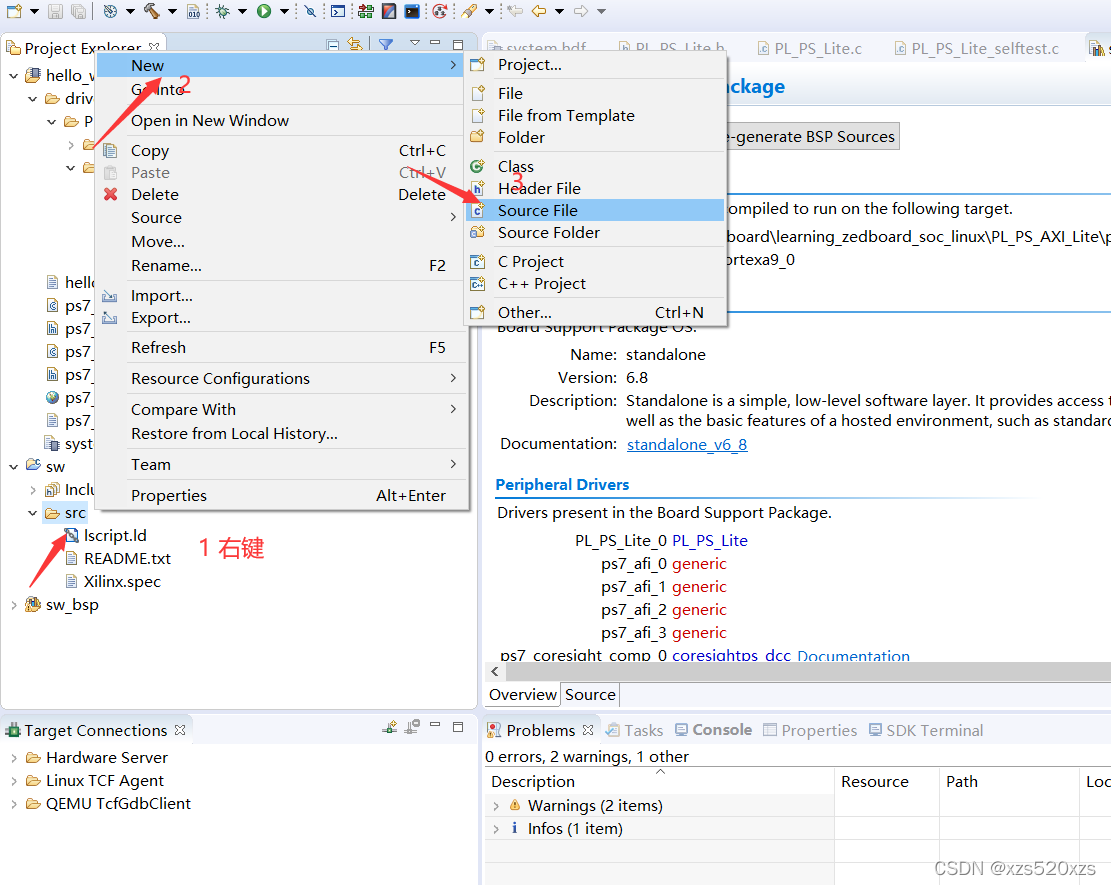This screenshot has width=1111, height=885.
Task: Click the New wizard toolbar icon
Action: tap(14, 11)
